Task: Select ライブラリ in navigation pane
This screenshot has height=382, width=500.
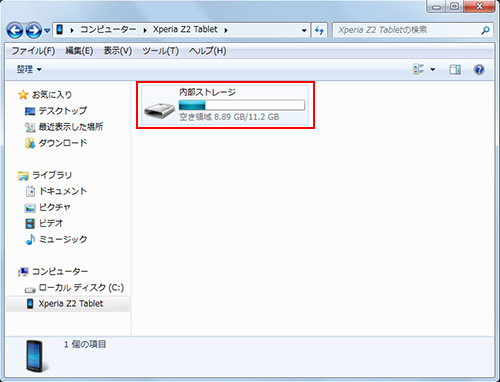Action: pos(52,175)
